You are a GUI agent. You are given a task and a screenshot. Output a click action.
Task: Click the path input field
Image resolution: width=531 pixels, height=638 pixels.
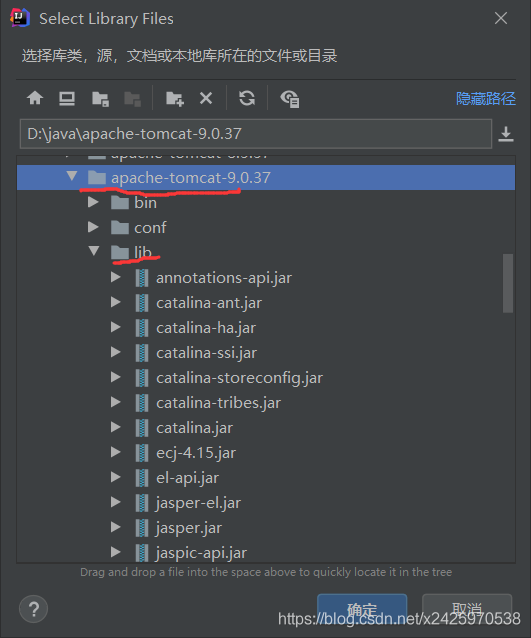click(256, 134)
